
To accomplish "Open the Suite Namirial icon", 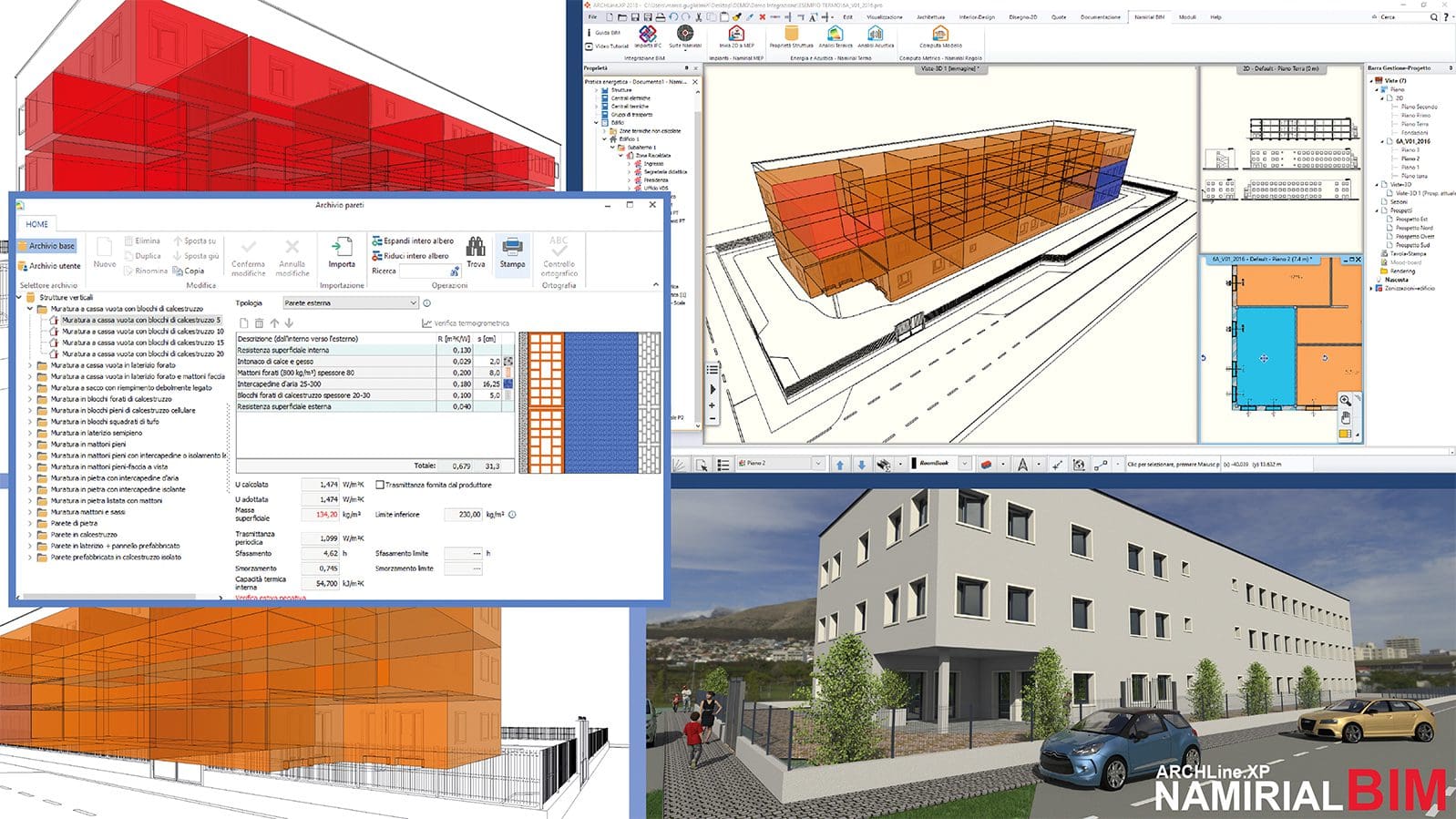I will coord(685,33).
